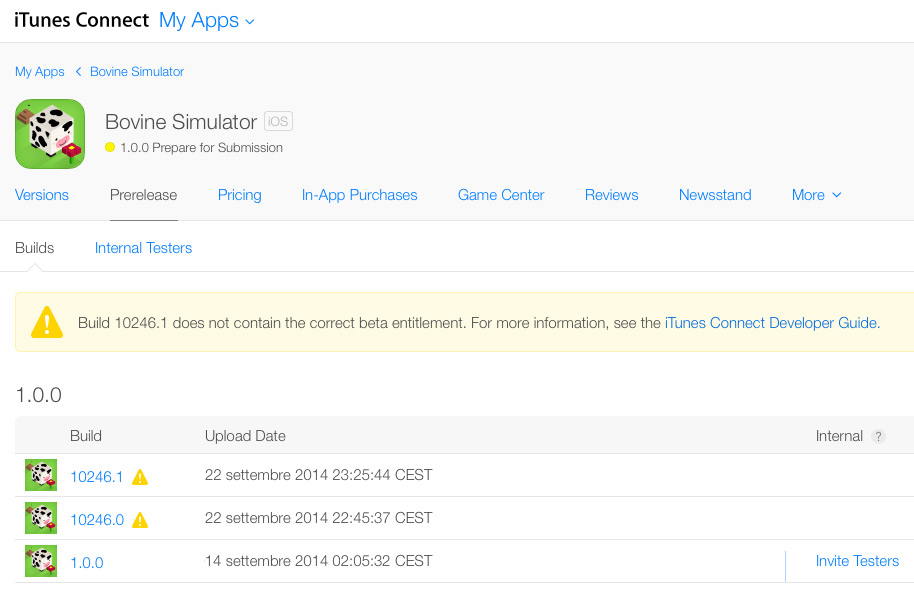Click the Internal column help question mark
This screenshot has height=612, width=914.
(878, 437)
